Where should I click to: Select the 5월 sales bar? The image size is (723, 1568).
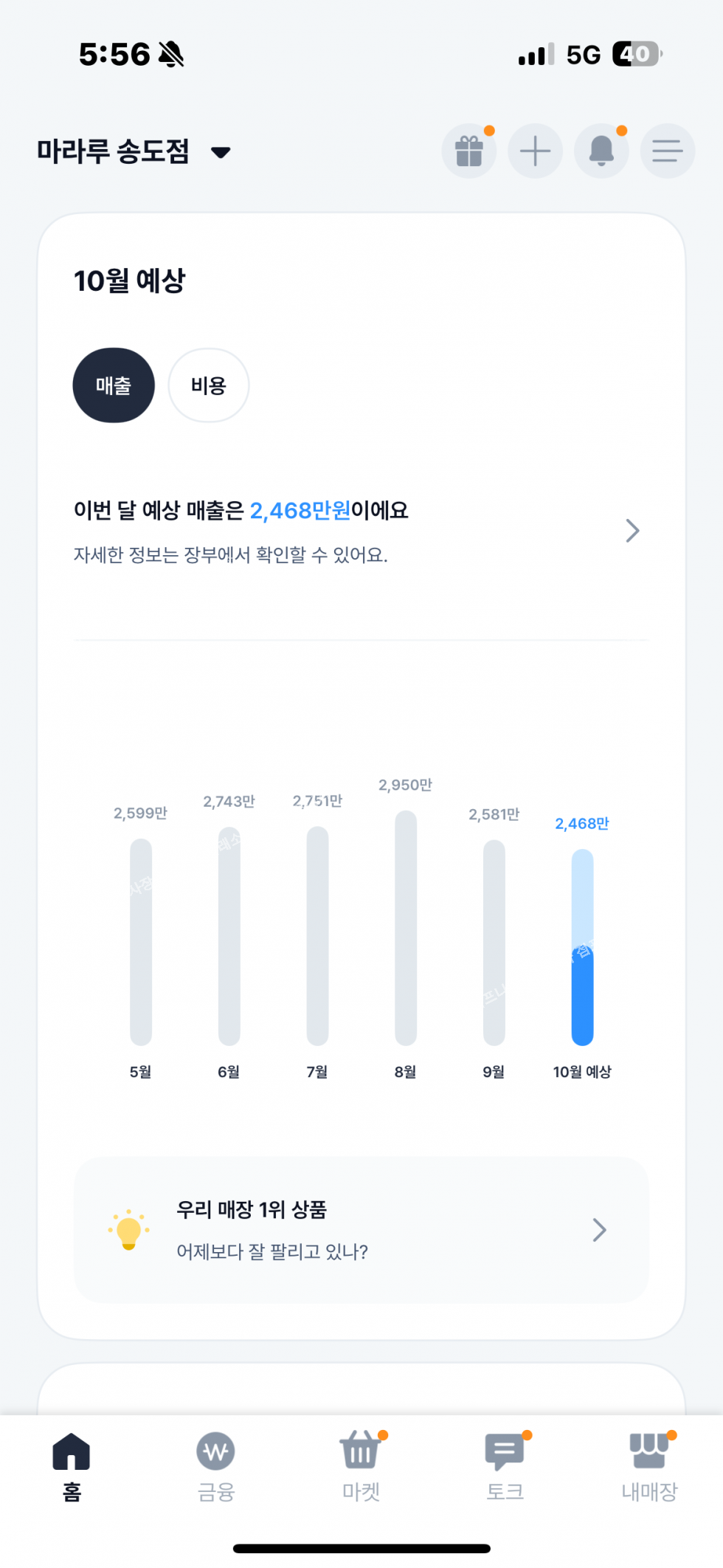(141, 942)
